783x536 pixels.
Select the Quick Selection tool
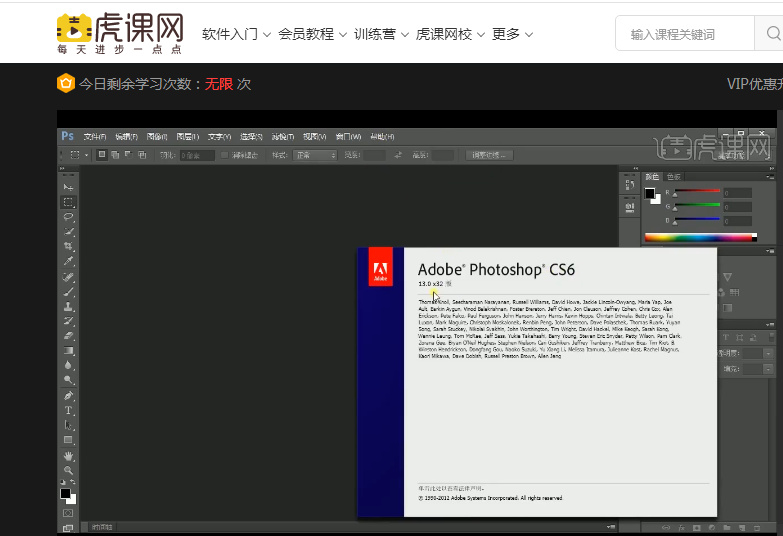[x=68, y=231]
